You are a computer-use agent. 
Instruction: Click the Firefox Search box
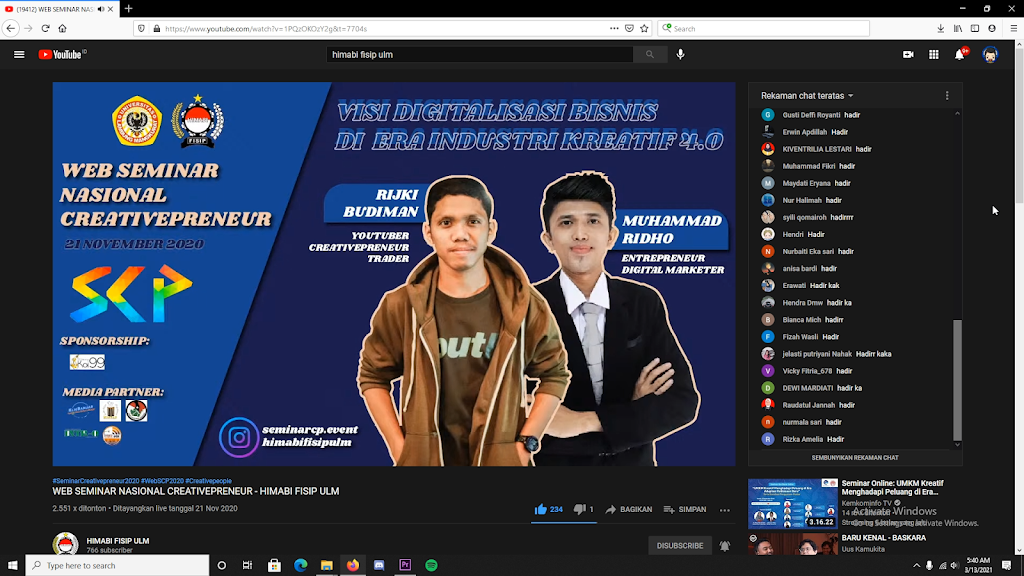pyautogui.click(x=764, y=29)
